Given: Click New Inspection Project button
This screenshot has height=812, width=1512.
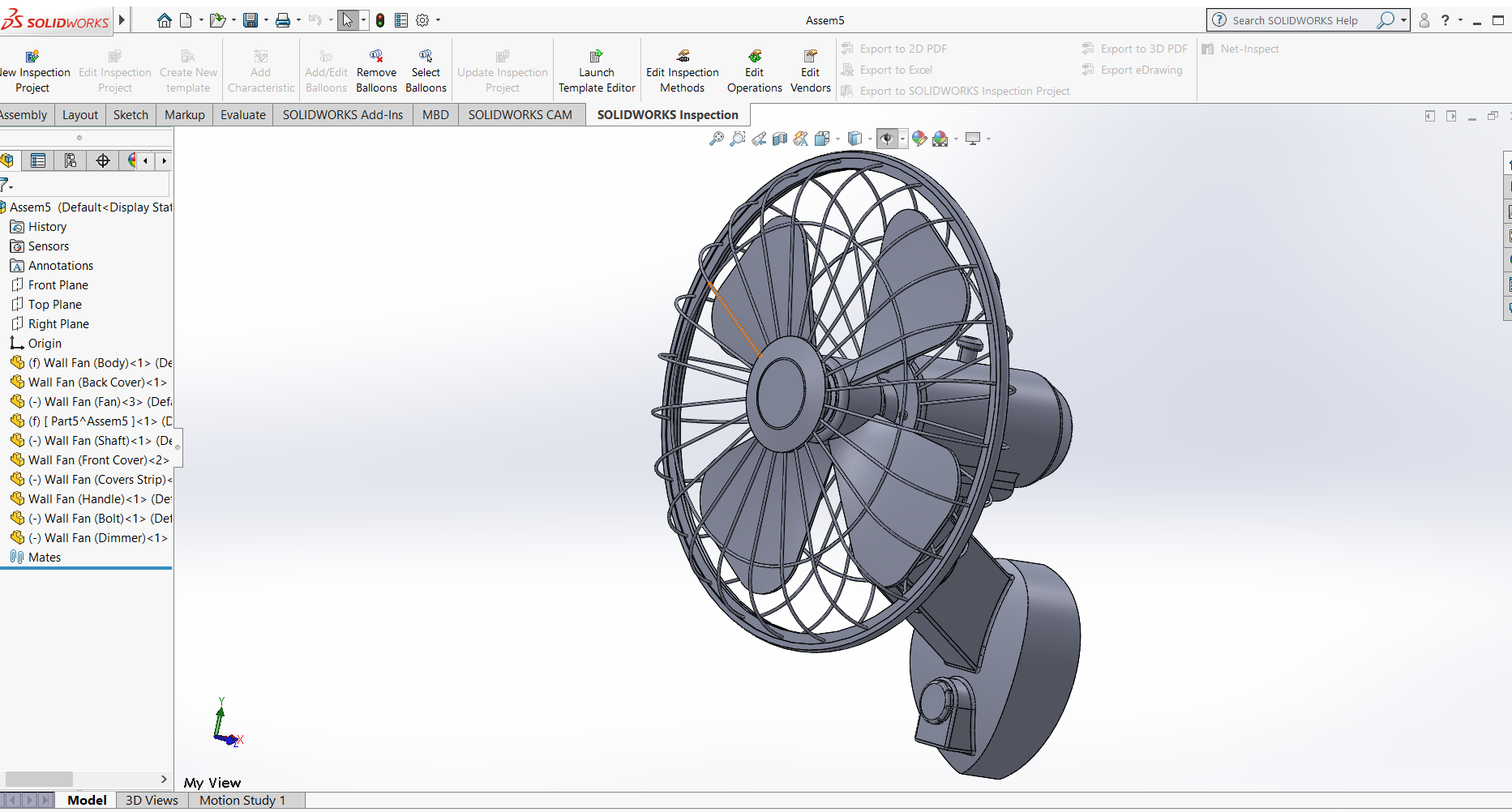Looking at the screenshot, I should click(32, 71).
